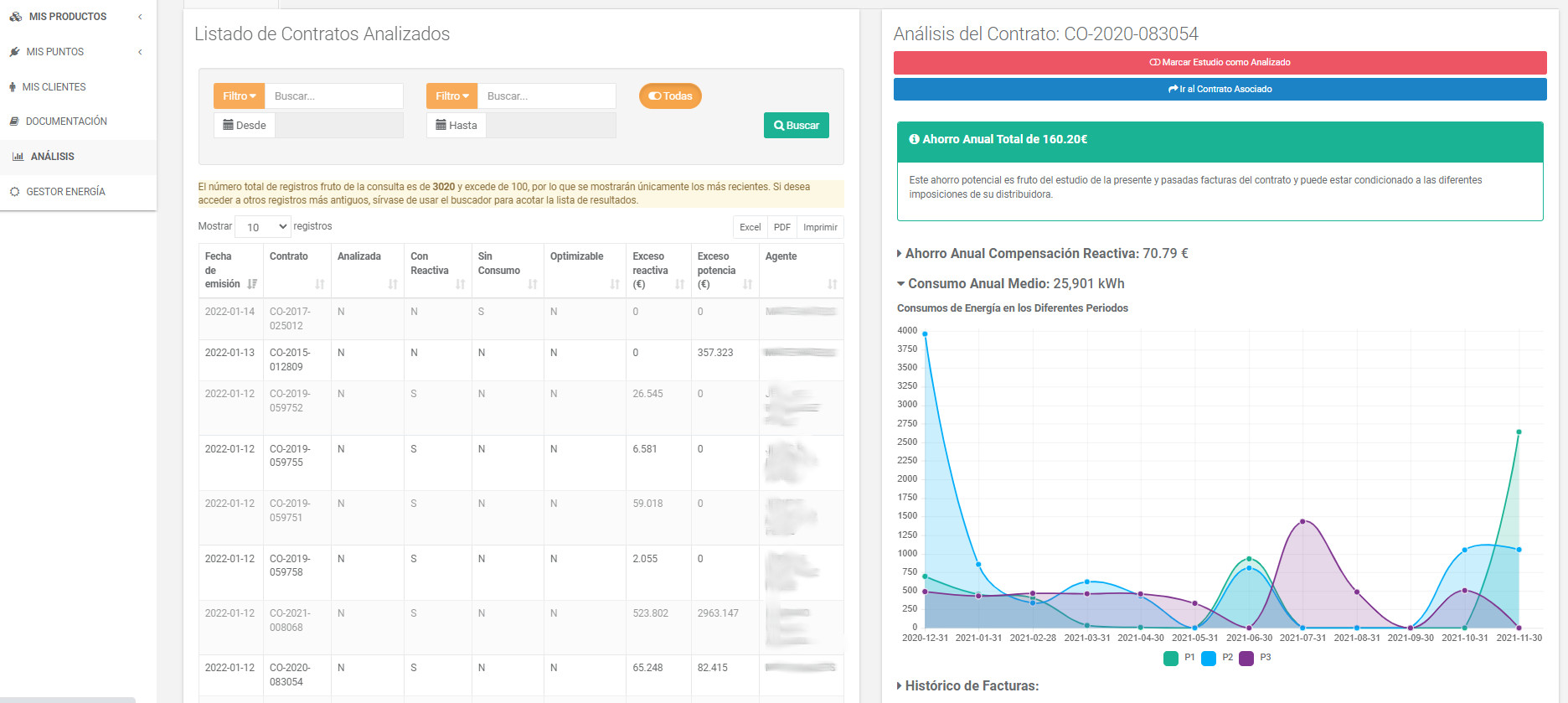Sort by Exceso potencia column icon
The width and height of the screenshot is (1568, 703).
(747, 284)
